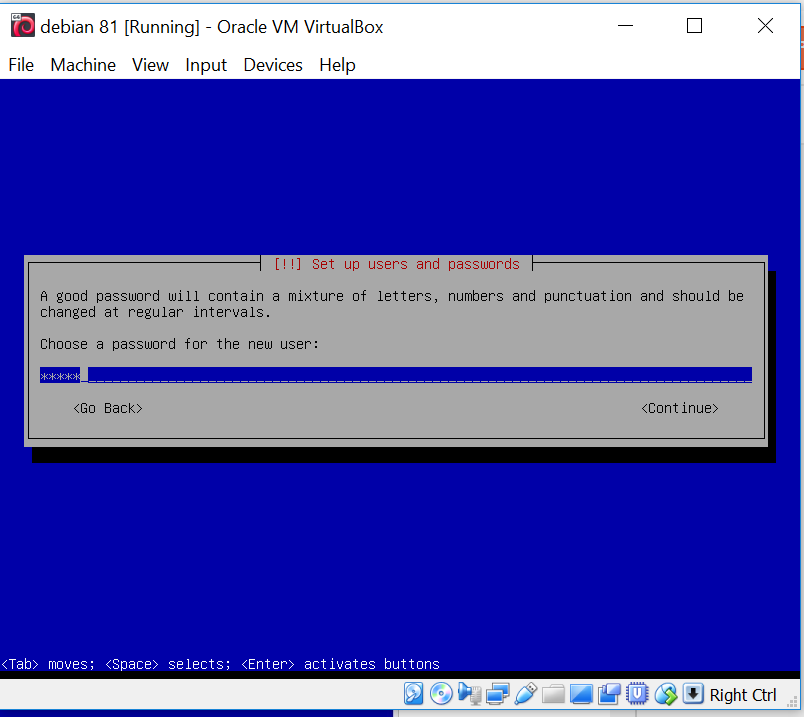Click the USB devices status icon

pyautogui.click(x=526, y=694)
